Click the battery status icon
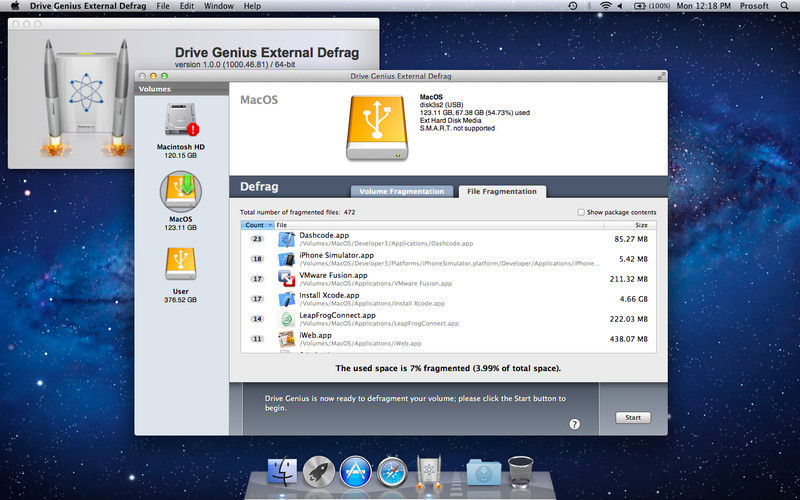The width and height of the screenshot is (800, 500). point(652,6)
